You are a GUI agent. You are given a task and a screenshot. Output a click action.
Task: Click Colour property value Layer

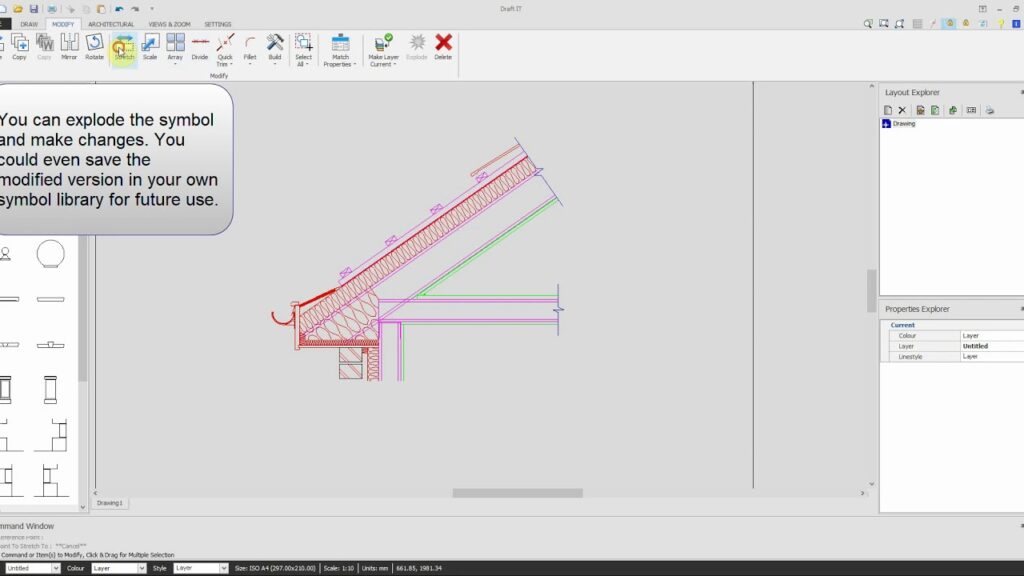click(991, 336)
